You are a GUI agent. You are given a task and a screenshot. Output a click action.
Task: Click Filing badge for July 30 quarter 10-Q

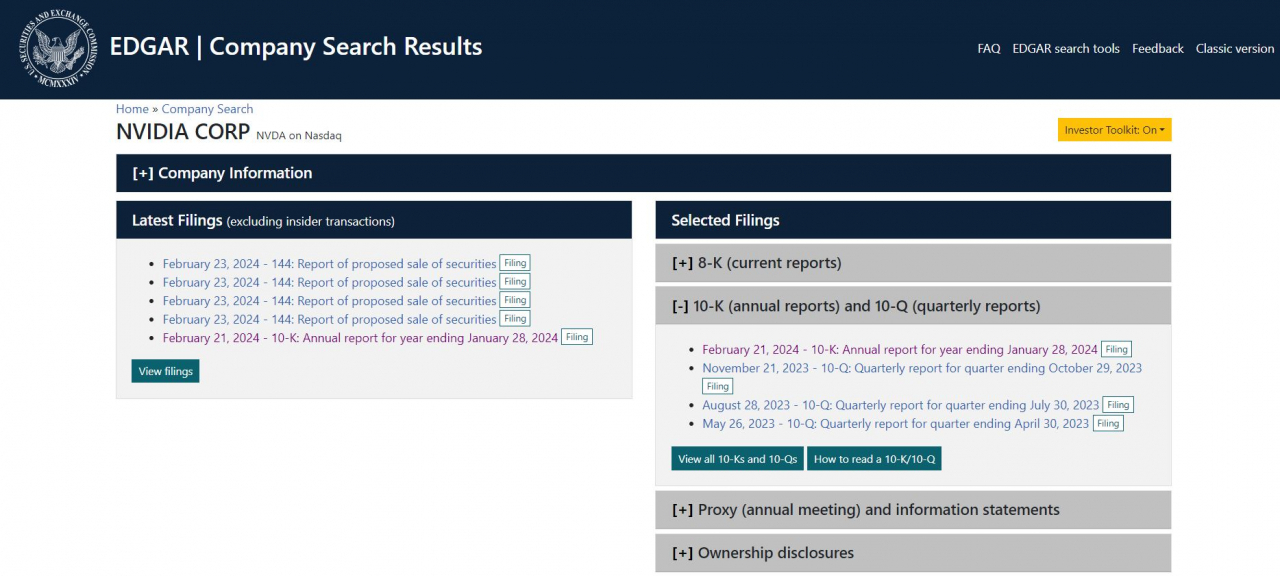tap(1118, 405)
